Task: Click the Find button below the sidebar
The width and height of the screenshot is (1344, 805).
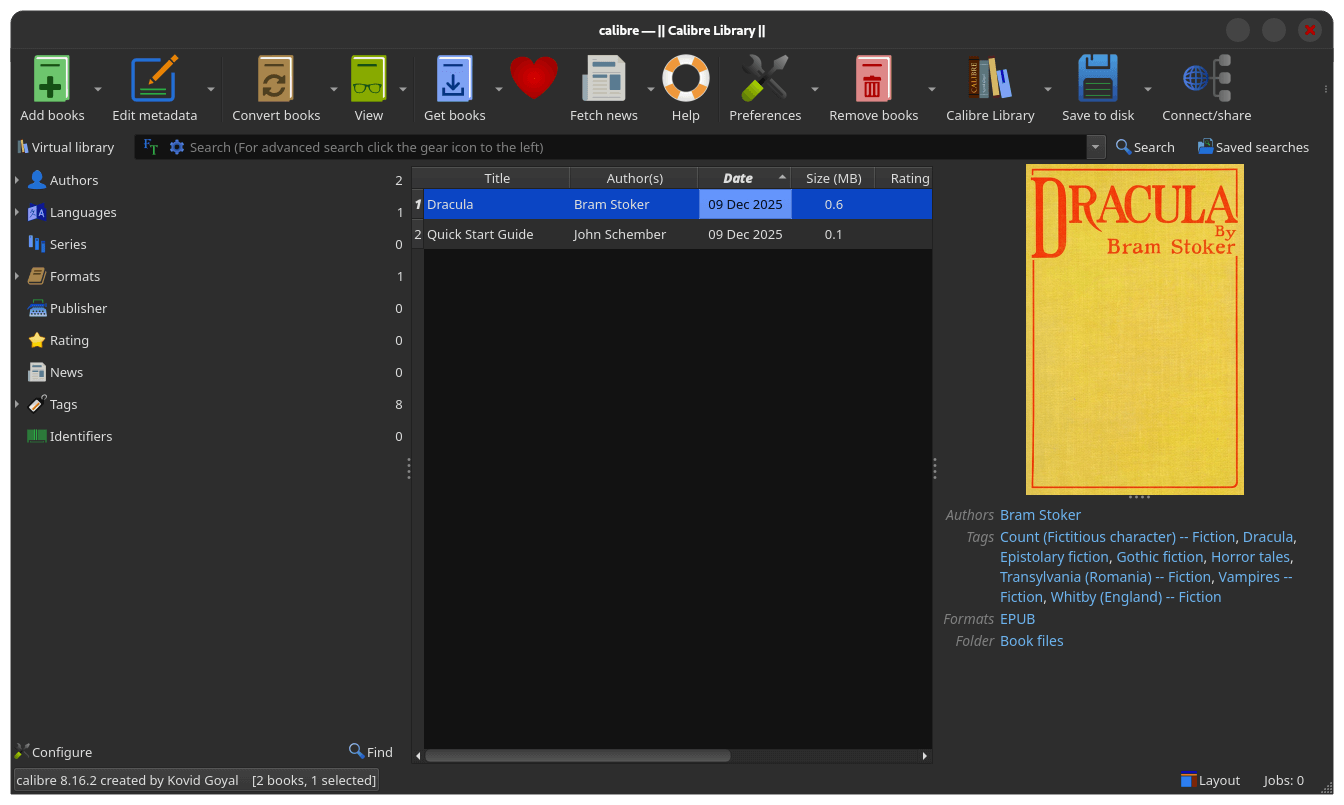Action: [x=370, y=751]
